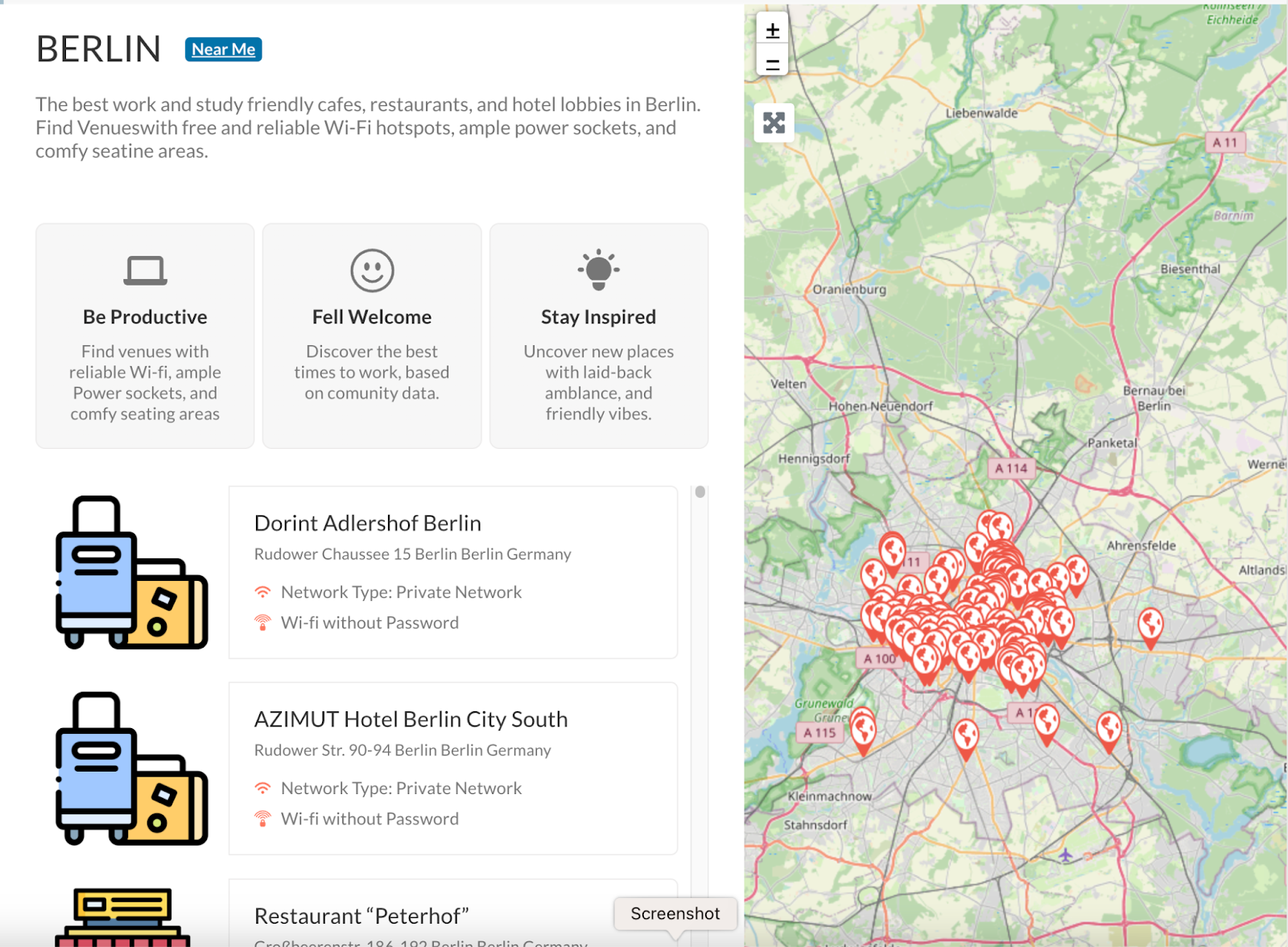
Task: Click AZIMUT Hotel Network Type wifi icon
Action: coord(262,788)
